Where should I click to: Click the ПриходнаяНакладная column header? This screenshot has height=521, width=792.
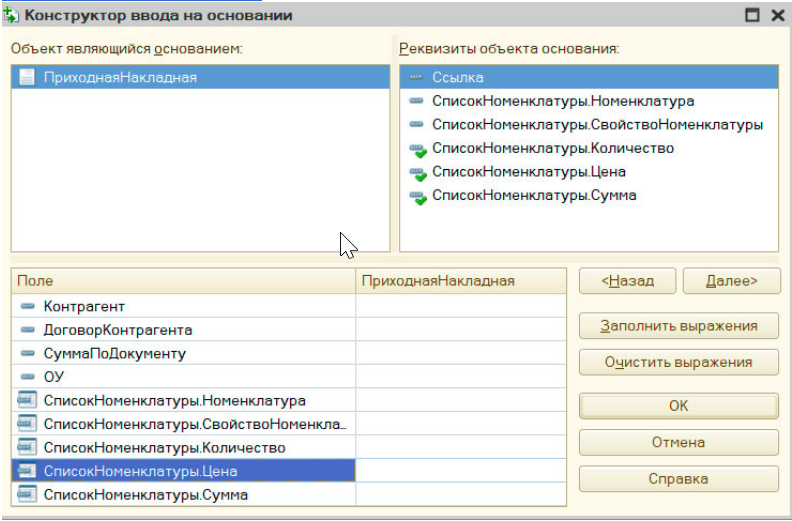click(x=461, y=281)
